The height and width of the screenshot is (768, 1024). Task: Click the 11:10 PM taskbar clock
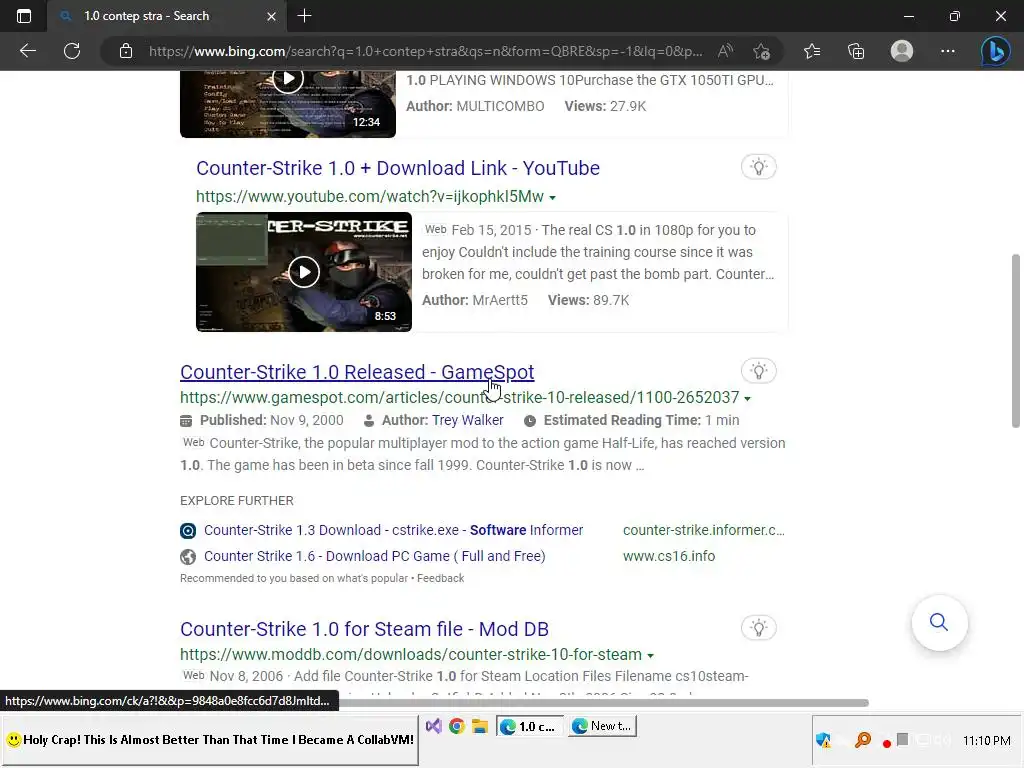tap(986, 741)
